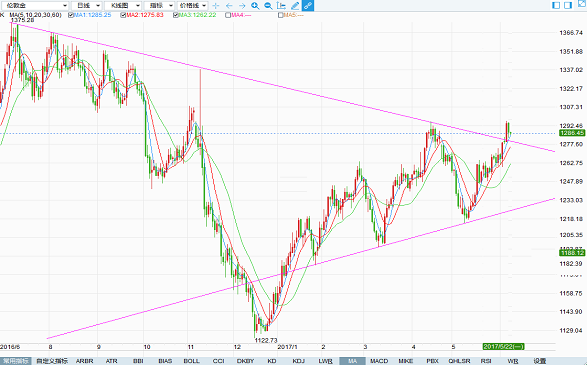Select the WR indicator tab
The image size is (587, 365).
[513, 361]
